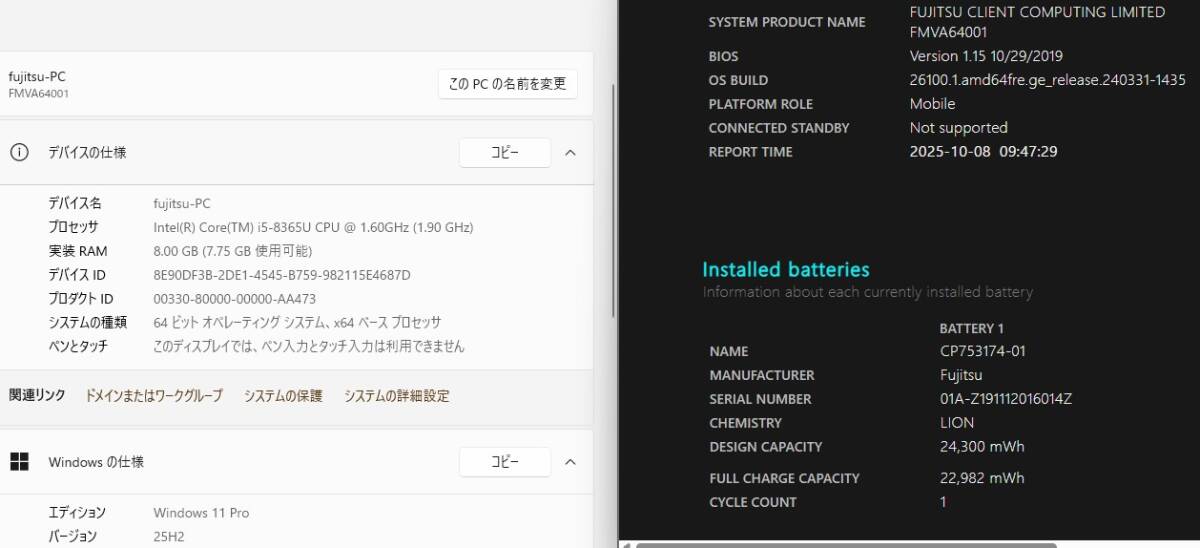Screen dimensions: 1200x548
Task: Select the full charge capacity 22,982 mWh
Action: click(x=982, y=478)
